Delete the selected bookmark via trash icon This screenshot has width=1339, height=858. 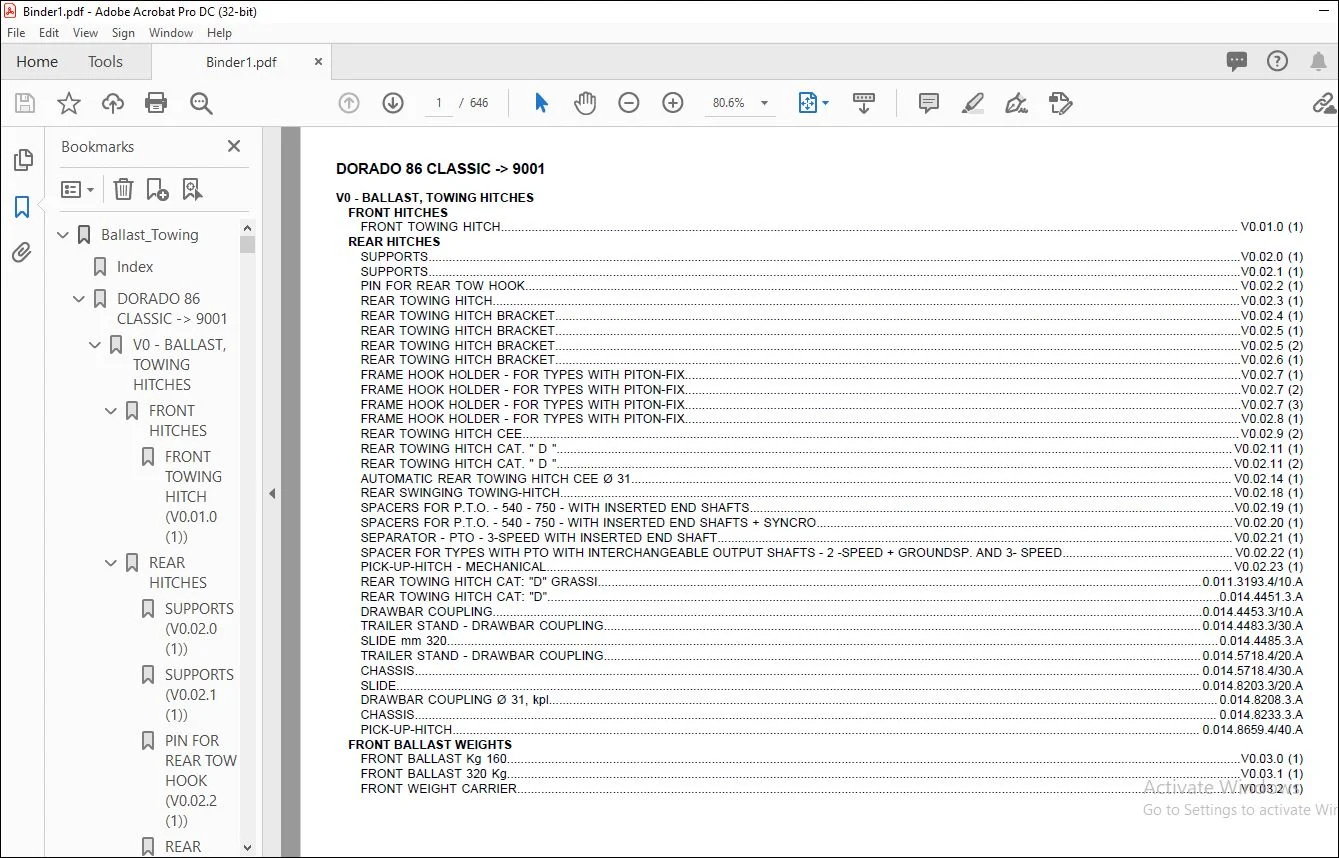click(x=123, y=189)
